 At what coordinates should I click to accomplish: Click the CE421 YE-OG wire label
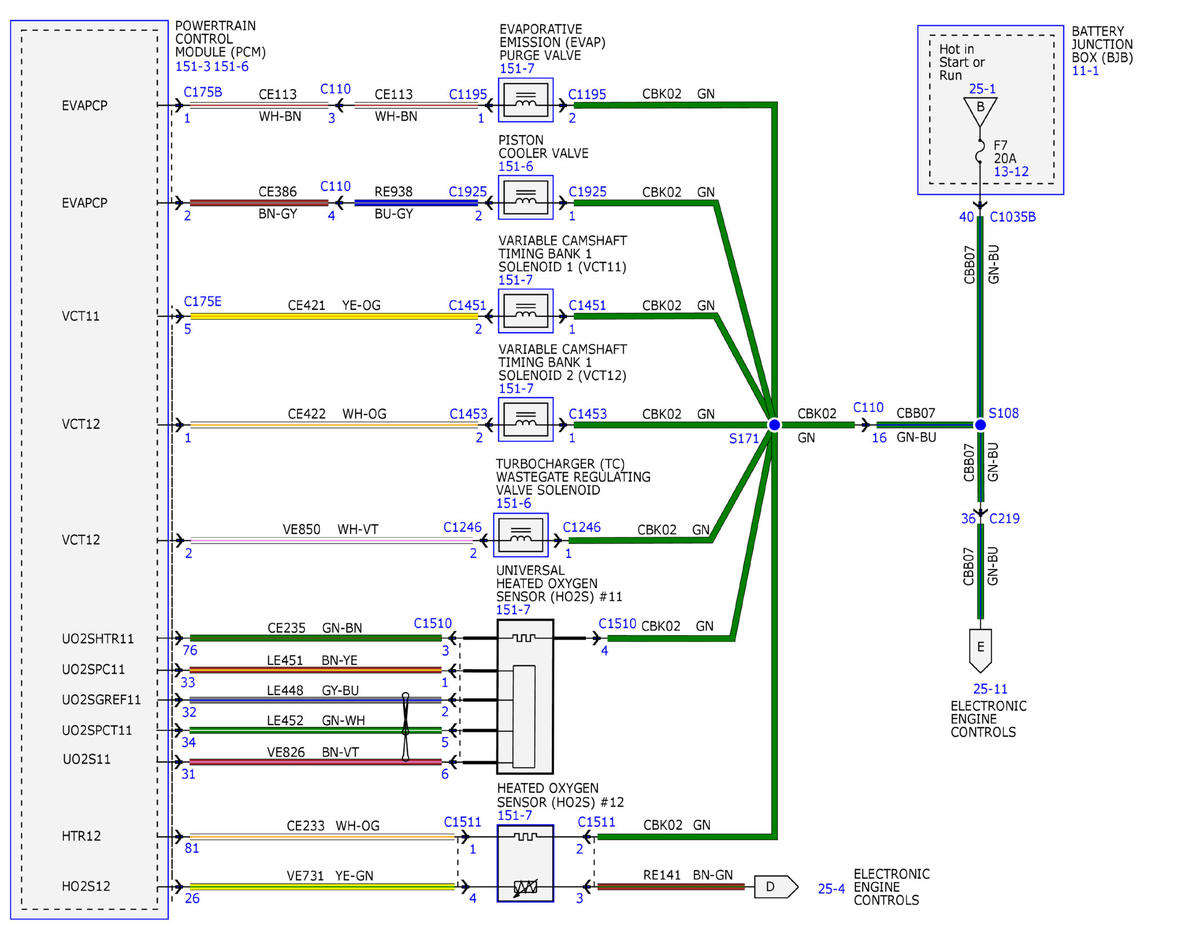(x=334, y=305)
